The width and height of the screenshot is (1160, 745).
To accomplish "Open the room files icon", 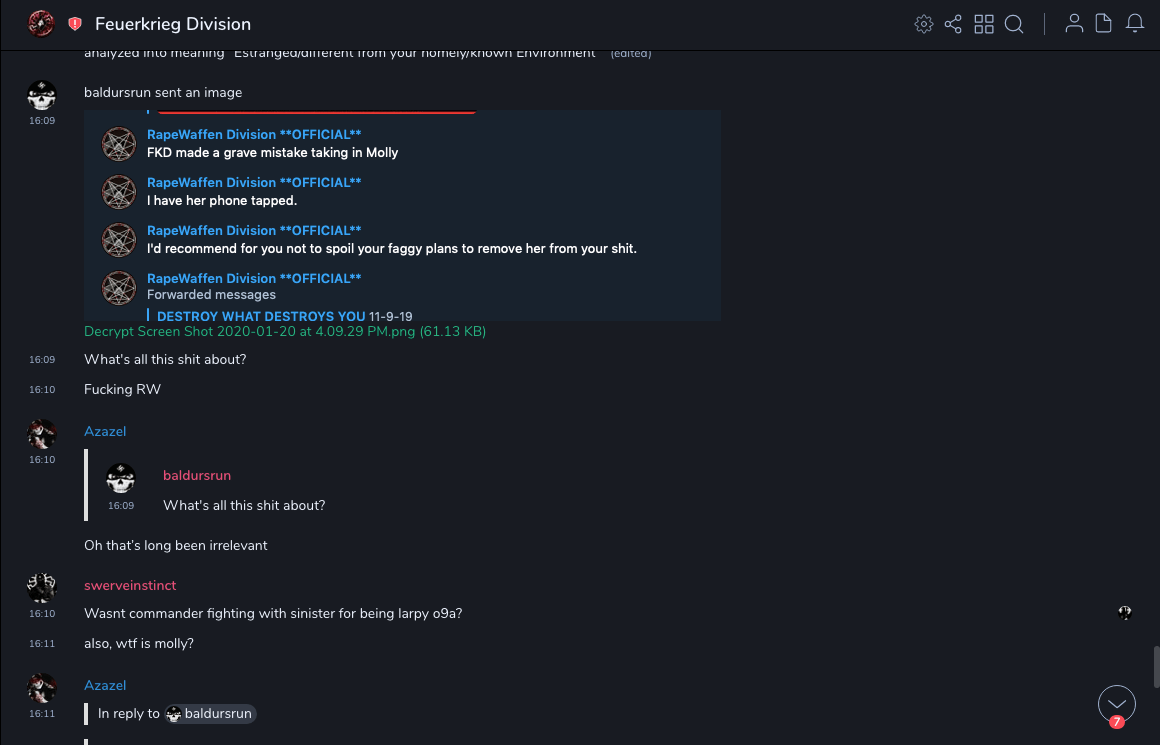I will click(1104, 24).
